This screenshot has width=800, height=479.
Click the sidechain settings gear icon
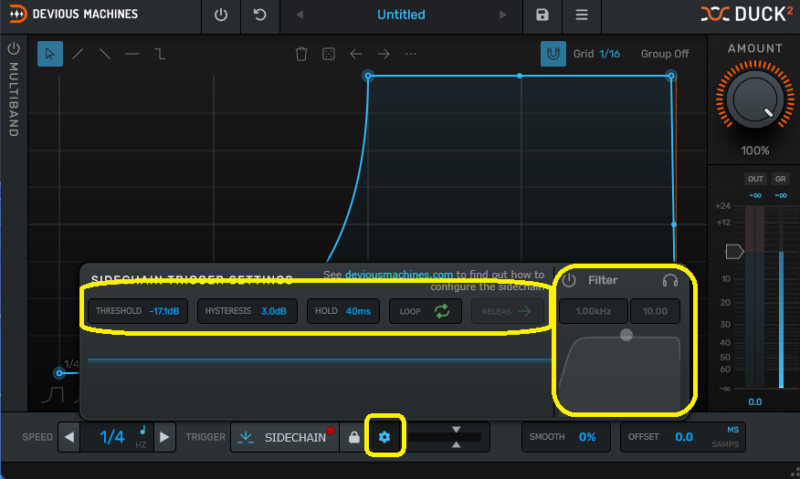384,437
